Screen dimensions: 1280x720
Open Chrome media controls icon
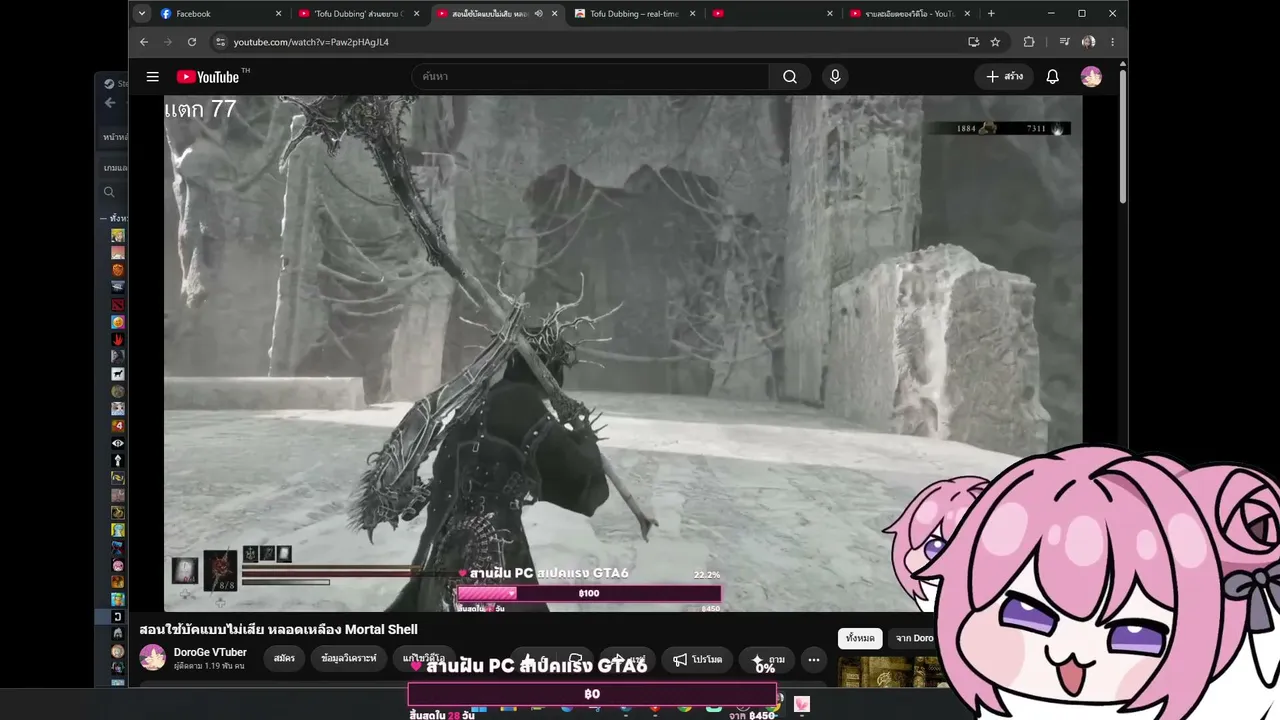pos(1064,42)
